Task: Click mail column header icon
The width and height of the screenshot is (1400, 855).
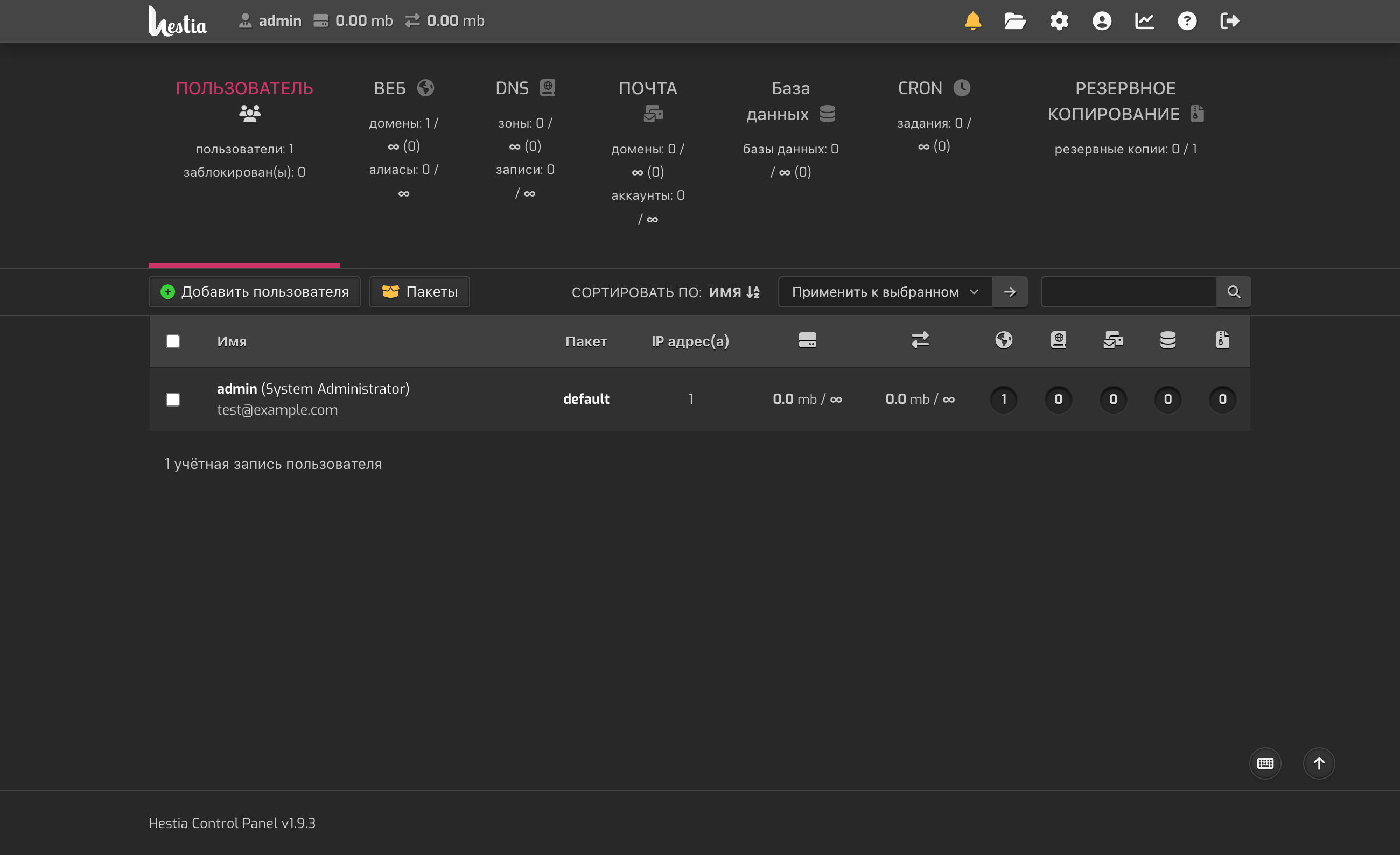Action: [1113, 340]
